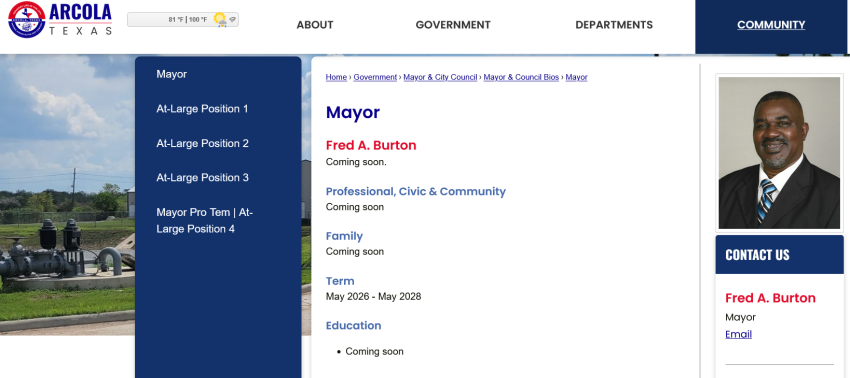Click the sunny weather icon
This screenshot has width=850, height=378.
tap(220, 20)
